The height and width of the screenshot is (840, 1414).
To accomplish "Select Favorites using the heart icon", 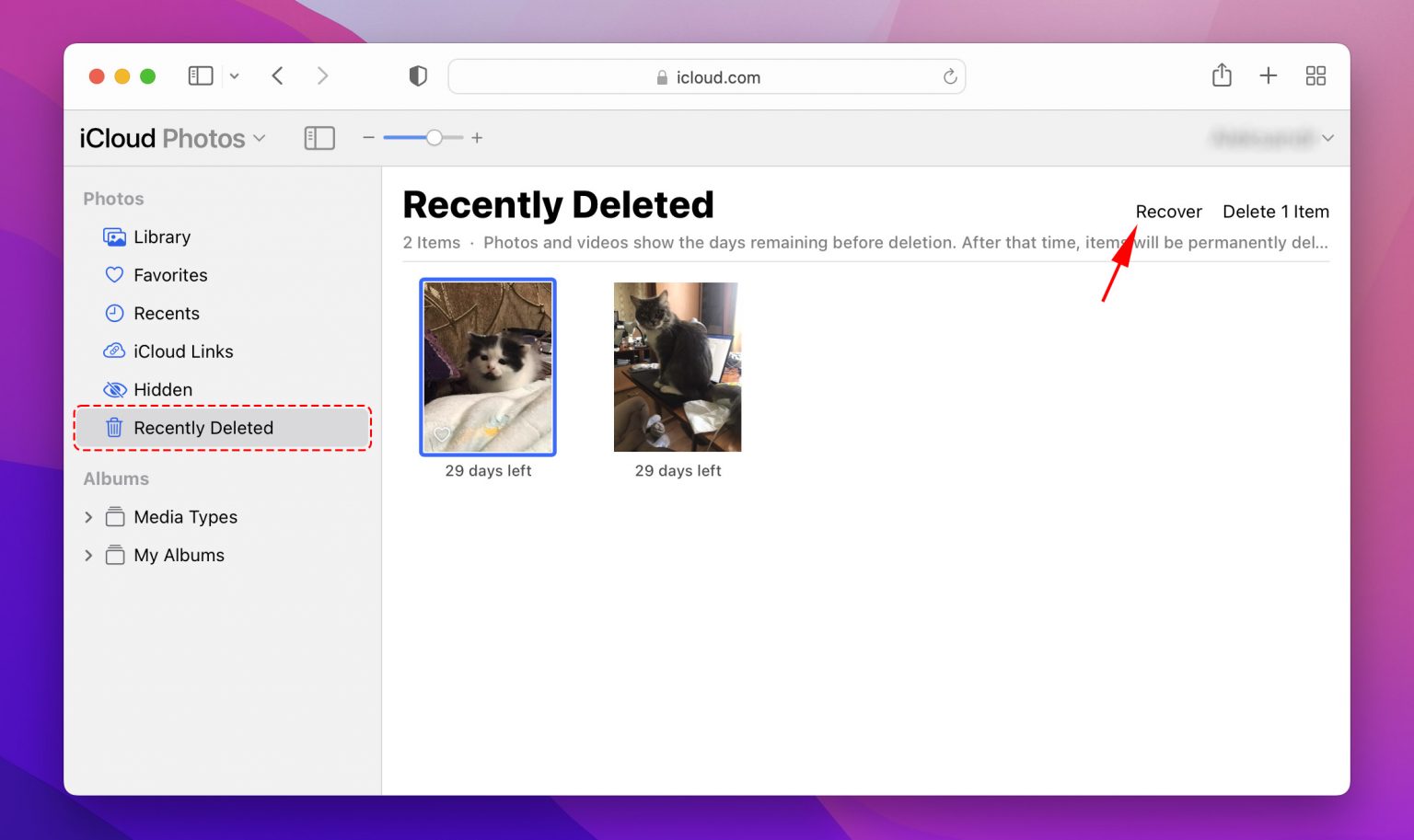I will point(113,274).
